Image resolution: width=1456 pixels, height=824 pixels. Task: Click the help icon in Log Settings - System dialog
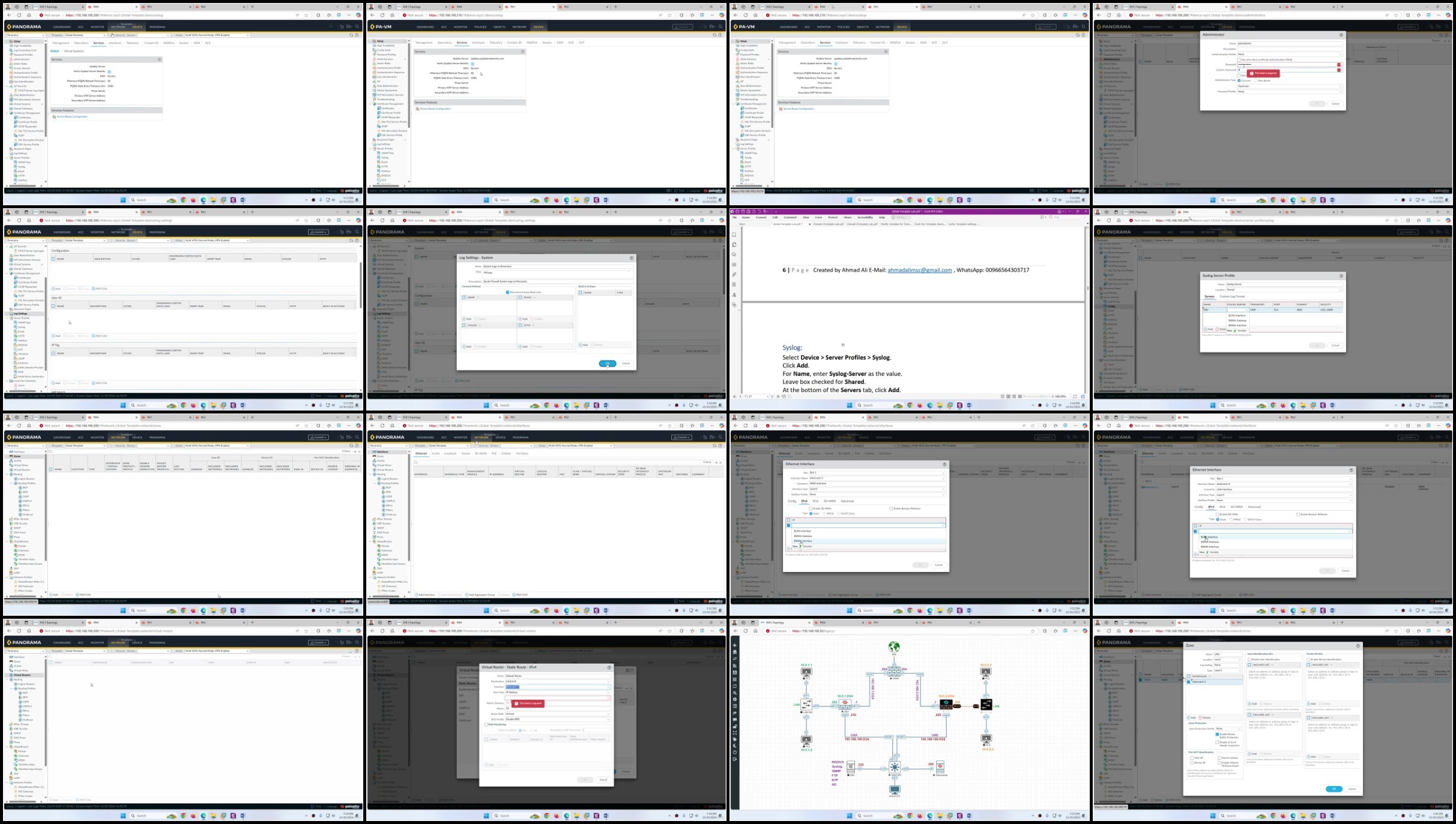(x=631, y=258)
